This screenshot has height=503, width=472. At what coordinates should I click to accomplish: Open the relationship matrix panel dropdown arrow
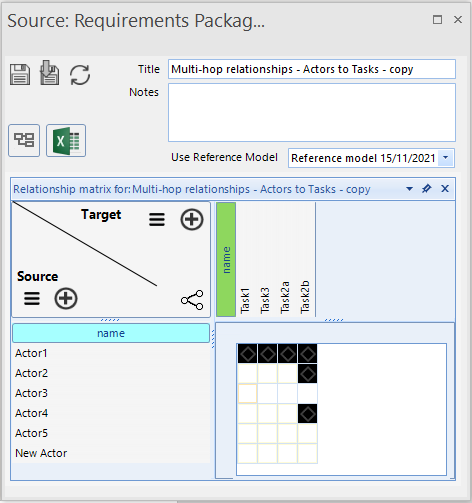click(x=409, y=189)
